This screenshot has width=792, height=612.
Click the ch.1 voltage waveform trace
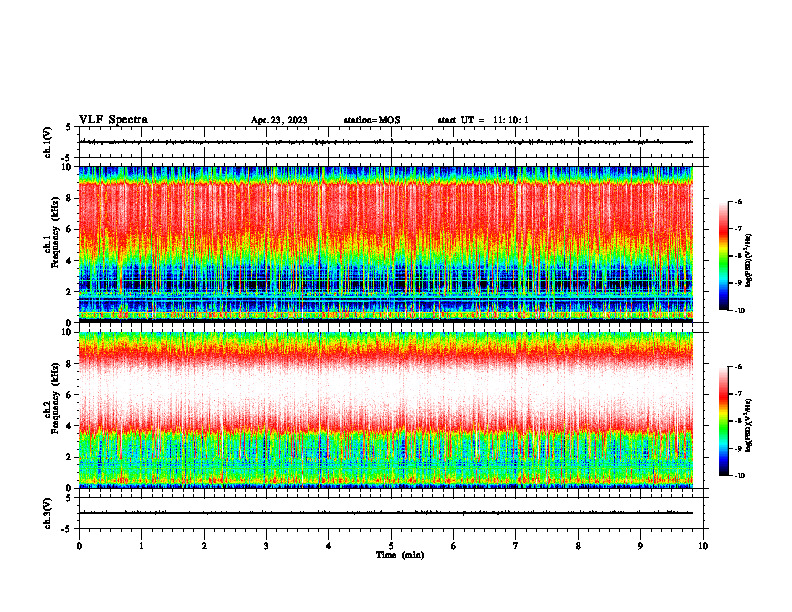(386, 142)
